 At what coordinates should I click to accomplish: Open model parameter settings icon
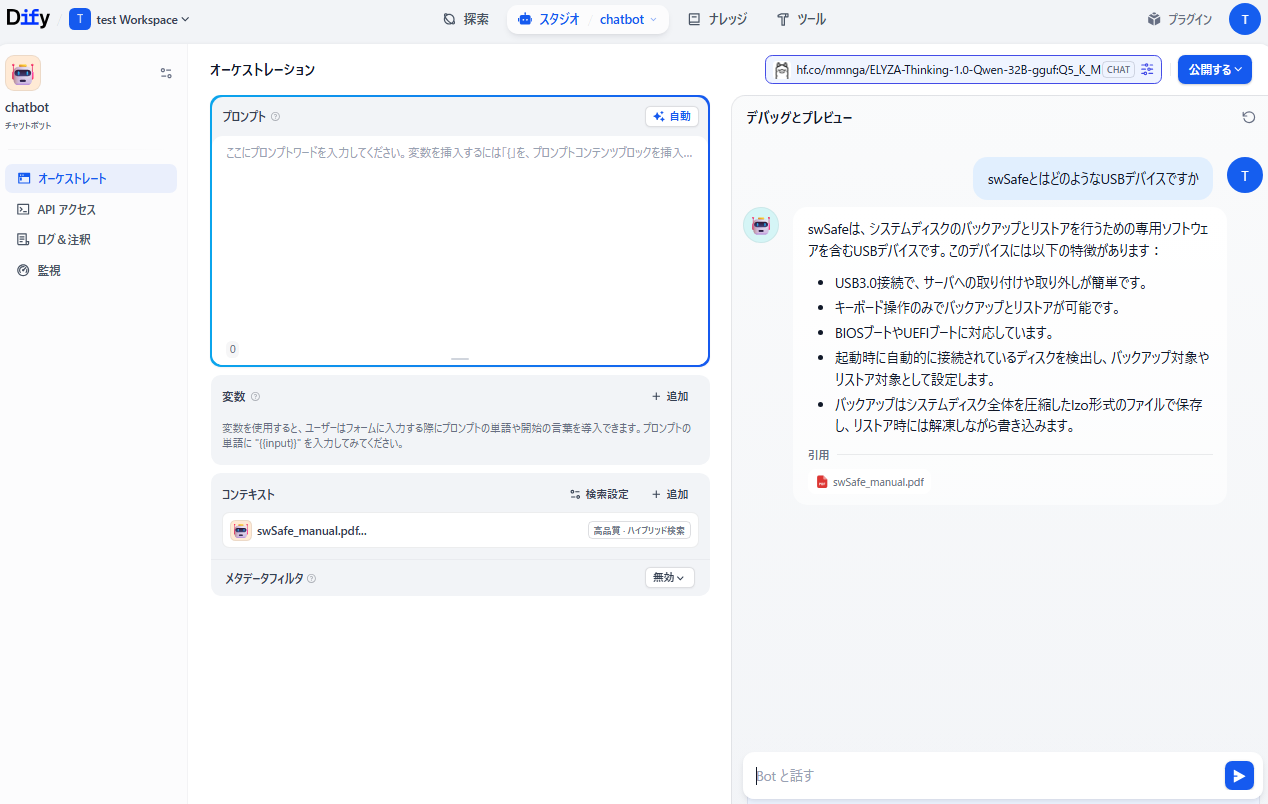click(1147, 70)
